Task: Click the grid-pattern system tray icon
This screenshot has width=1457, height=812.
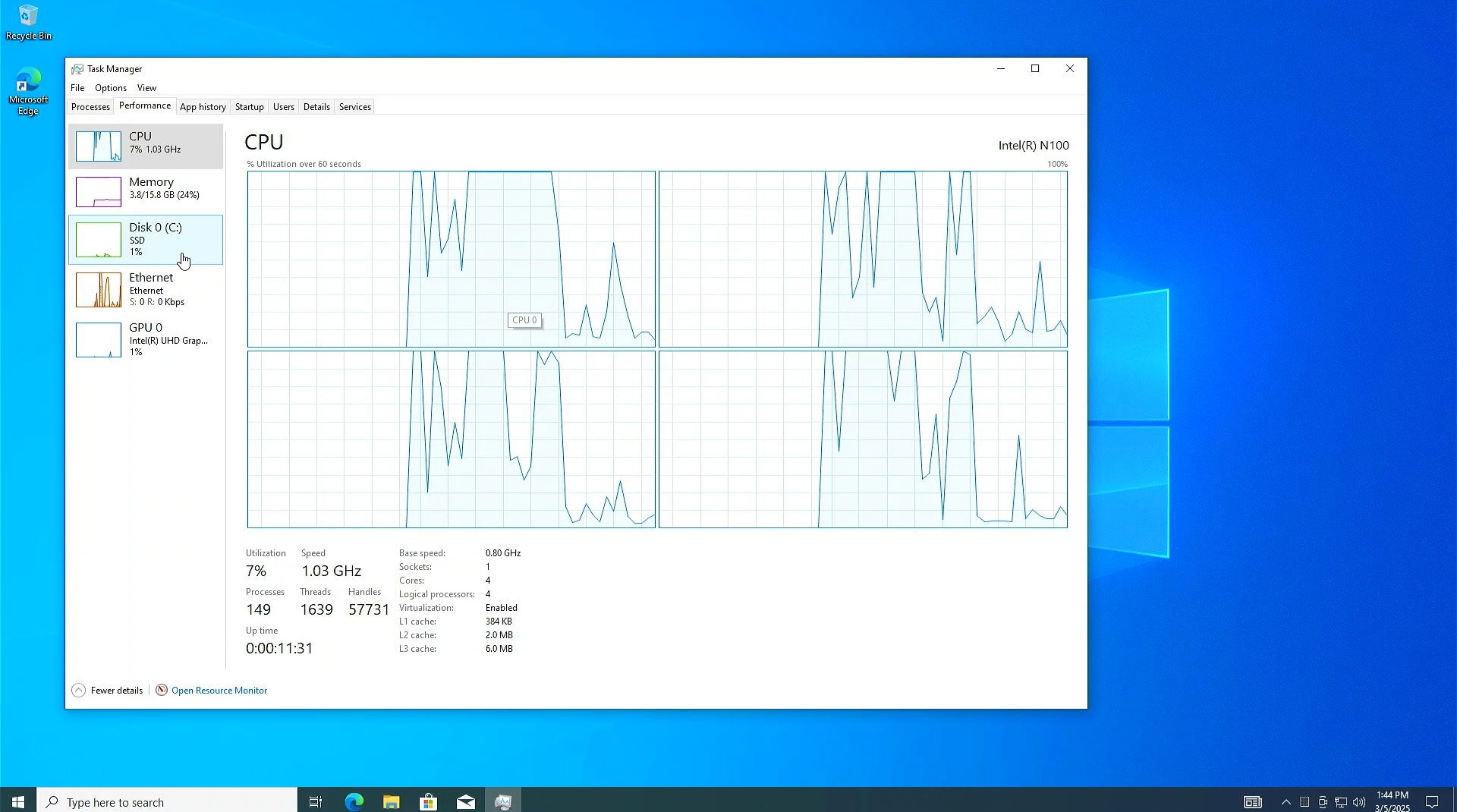Action: pyautogui.click(x=1304, y=802)
